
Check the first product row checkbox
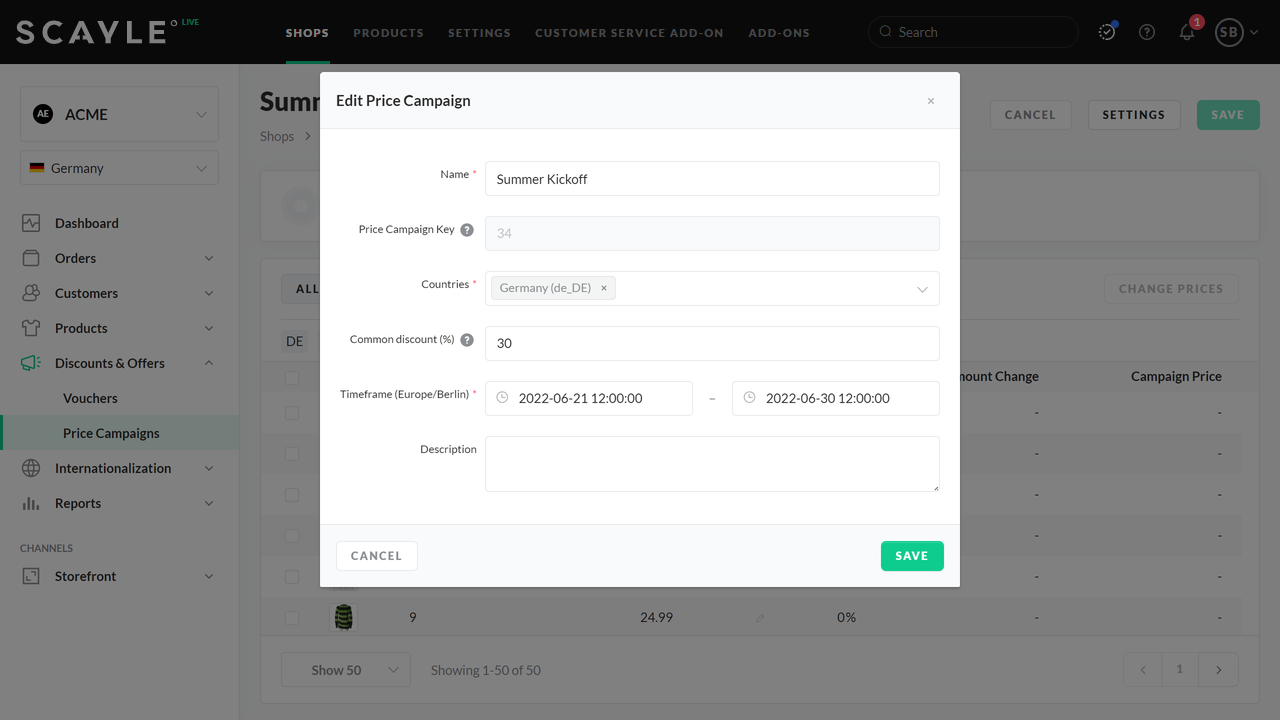tap(292, 413)
